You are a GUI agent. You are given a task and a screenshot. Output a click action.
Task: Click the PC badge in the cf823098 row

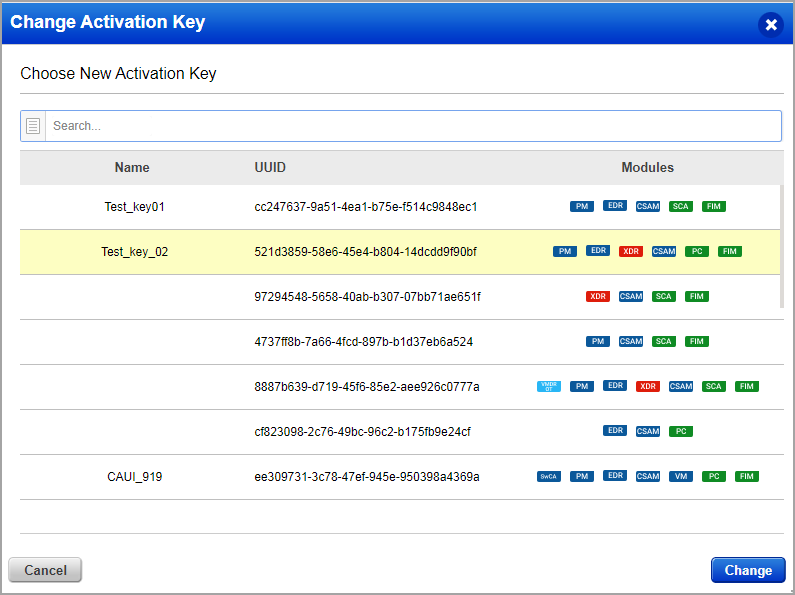point(680,431)
